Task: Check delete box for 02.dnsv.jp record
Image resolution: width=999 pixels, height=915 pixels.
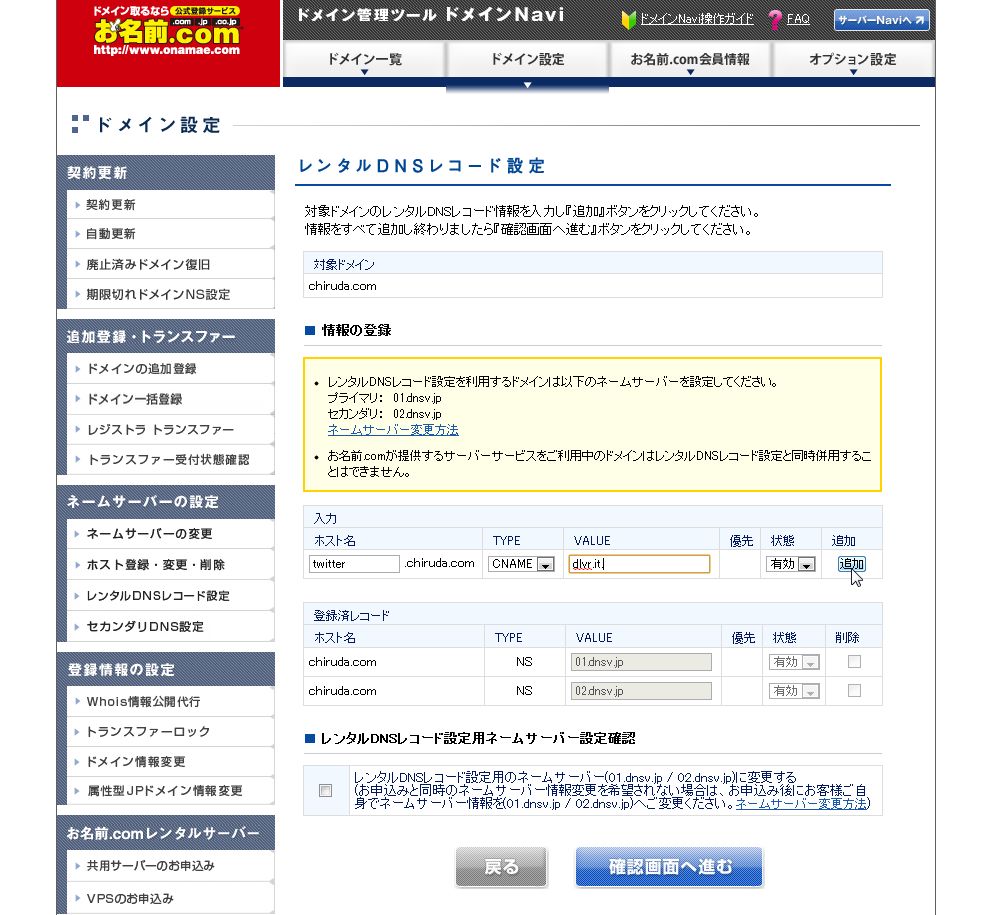Action: click(854, 691)
